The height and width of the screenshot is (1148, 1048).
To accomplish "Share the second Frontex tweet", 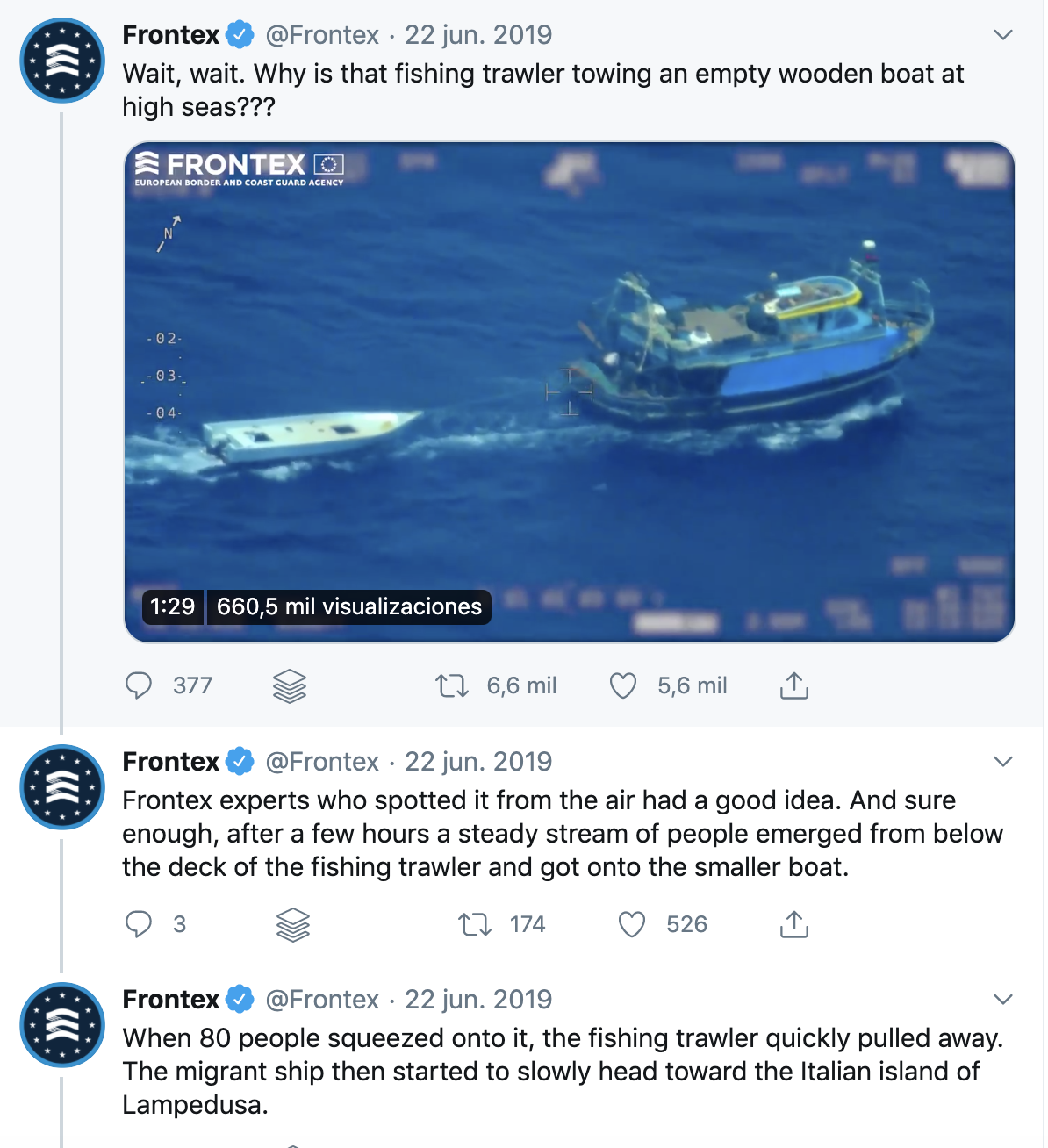I will [794, 924].
